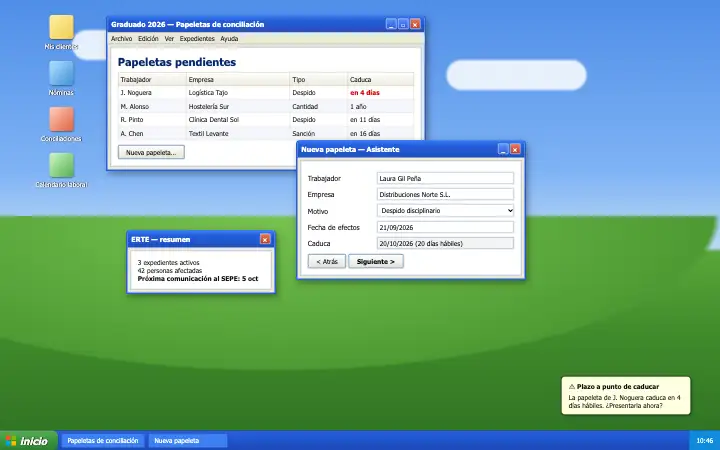Click the red 'en 4 días' cell

coord(381,93)
